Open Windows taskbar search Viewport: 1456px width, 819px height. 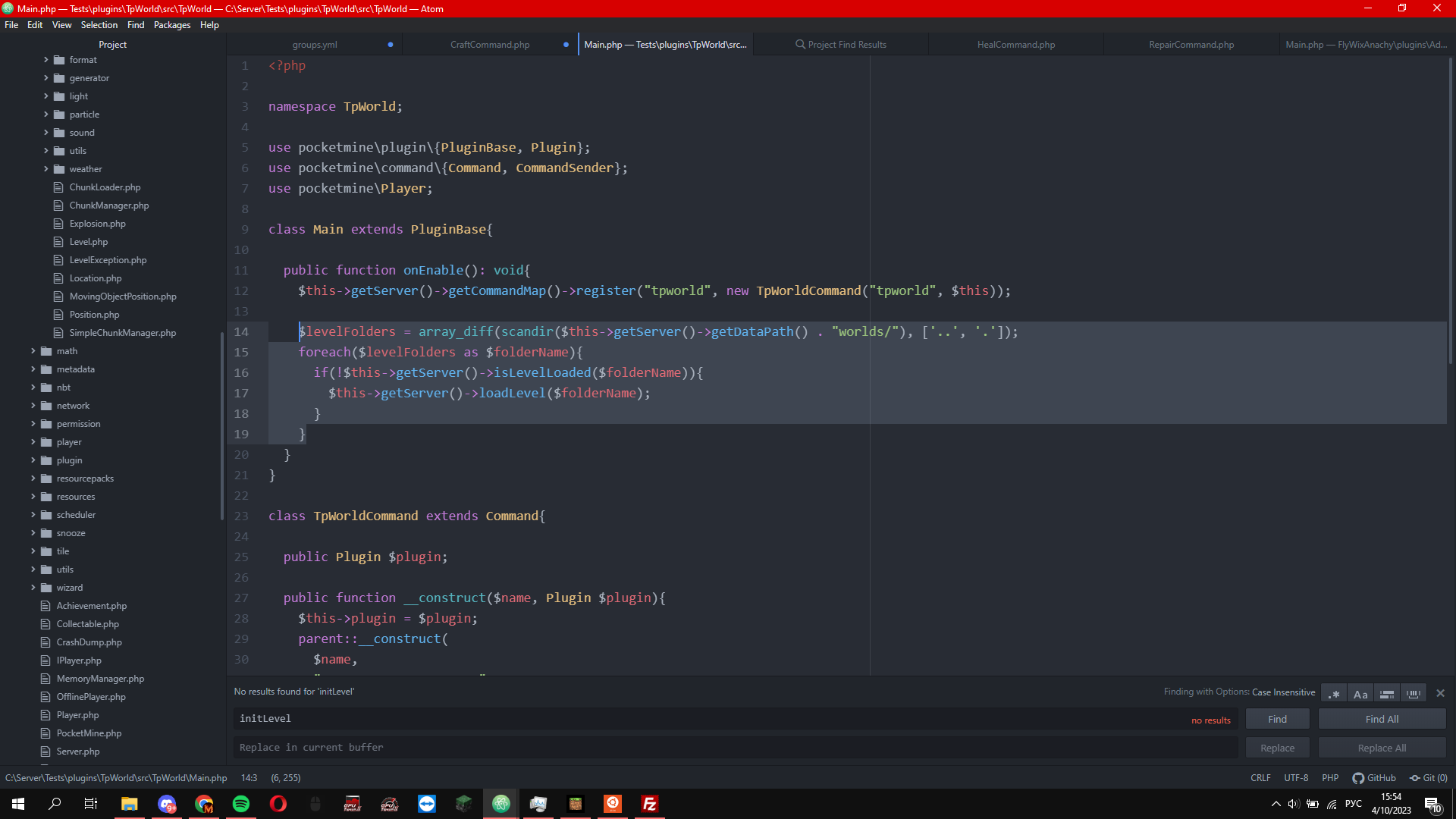[x=55, y=804]
